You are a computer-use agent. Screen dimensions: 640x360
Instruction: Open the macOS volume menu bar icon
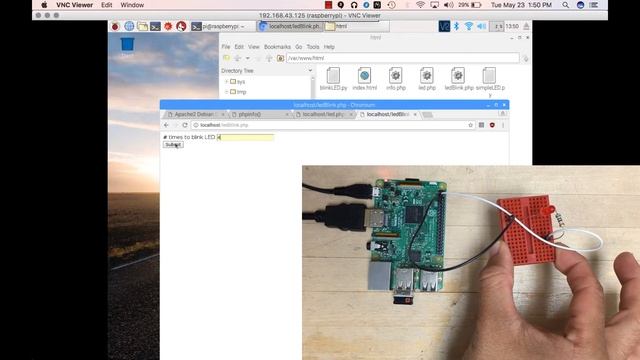point(448,5)
